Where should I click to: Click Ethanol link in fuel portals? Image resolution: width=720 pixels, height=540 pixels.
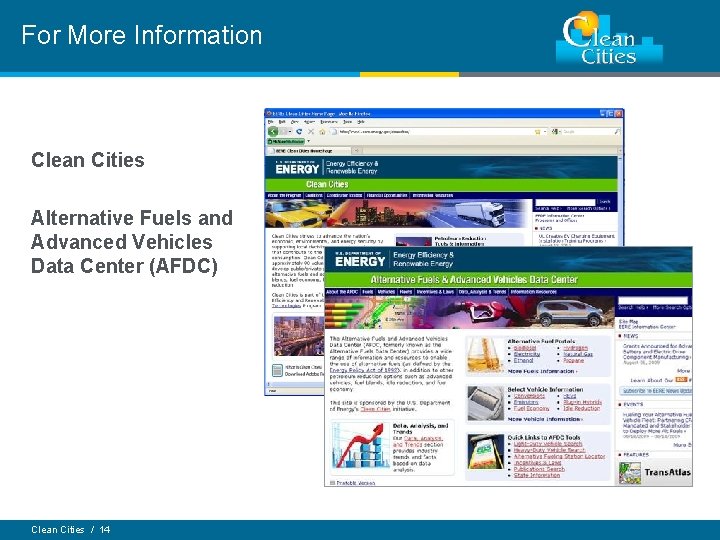click(523, 360)
